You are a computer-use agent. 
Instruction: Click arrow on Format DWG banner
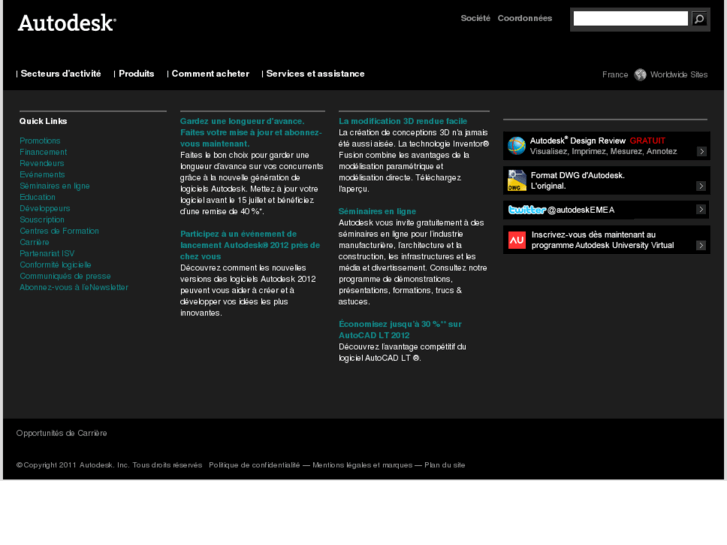(701, 186)
